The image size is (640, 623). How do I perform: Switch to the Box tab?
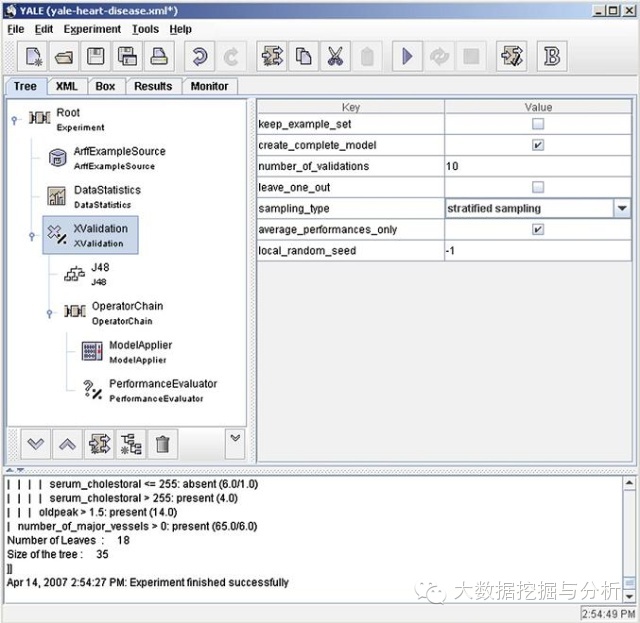tap(105, 86)
